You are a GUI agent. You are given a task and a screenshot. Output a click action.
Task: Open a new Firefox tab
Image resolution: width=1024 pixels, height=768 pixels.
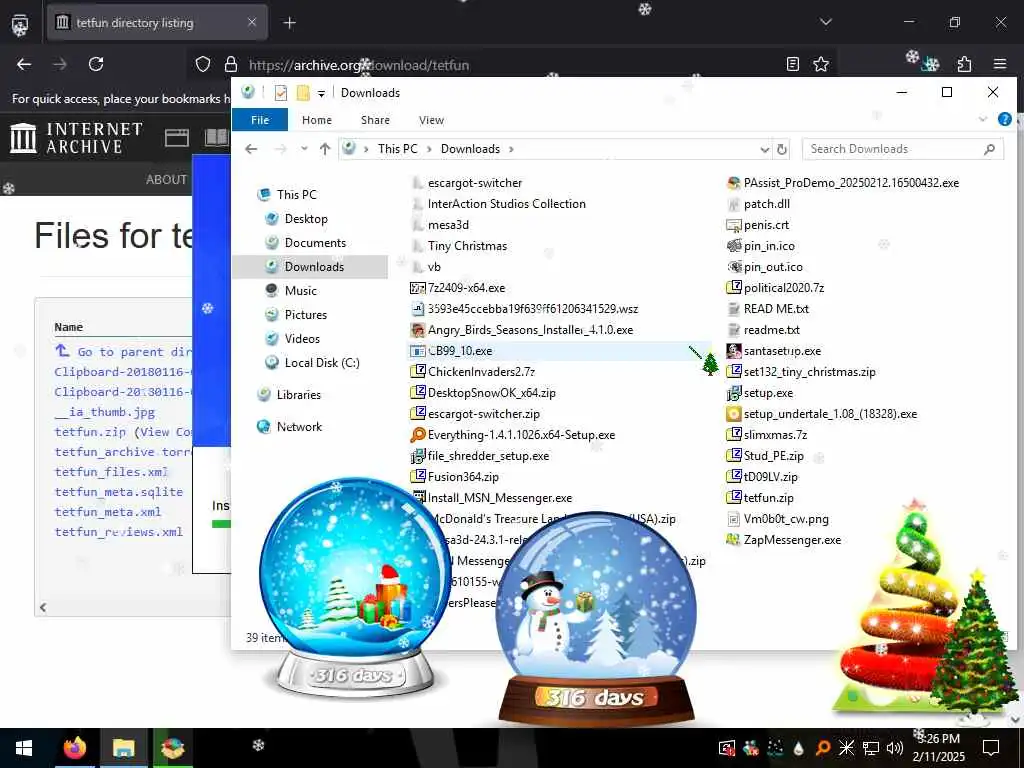[290, 23]
